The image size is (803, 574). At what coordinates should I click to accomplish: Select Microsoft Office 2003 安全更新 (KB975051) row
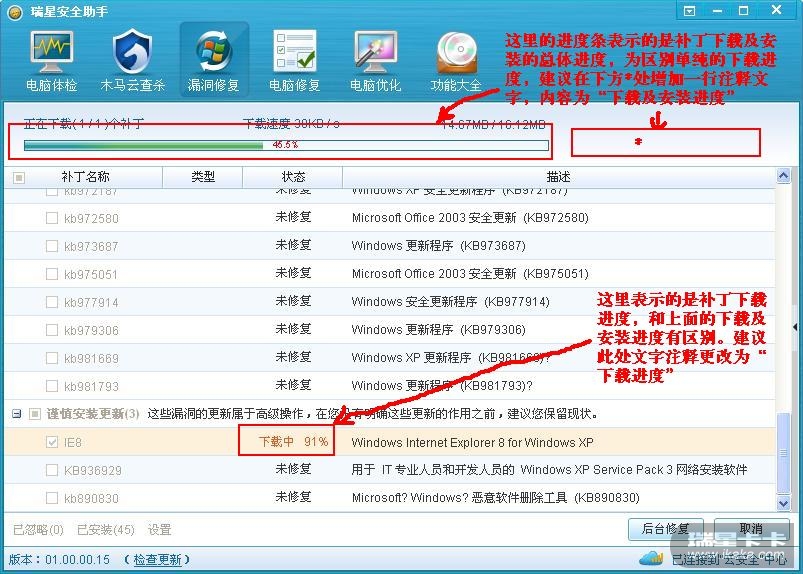click(x=390, y=274)
